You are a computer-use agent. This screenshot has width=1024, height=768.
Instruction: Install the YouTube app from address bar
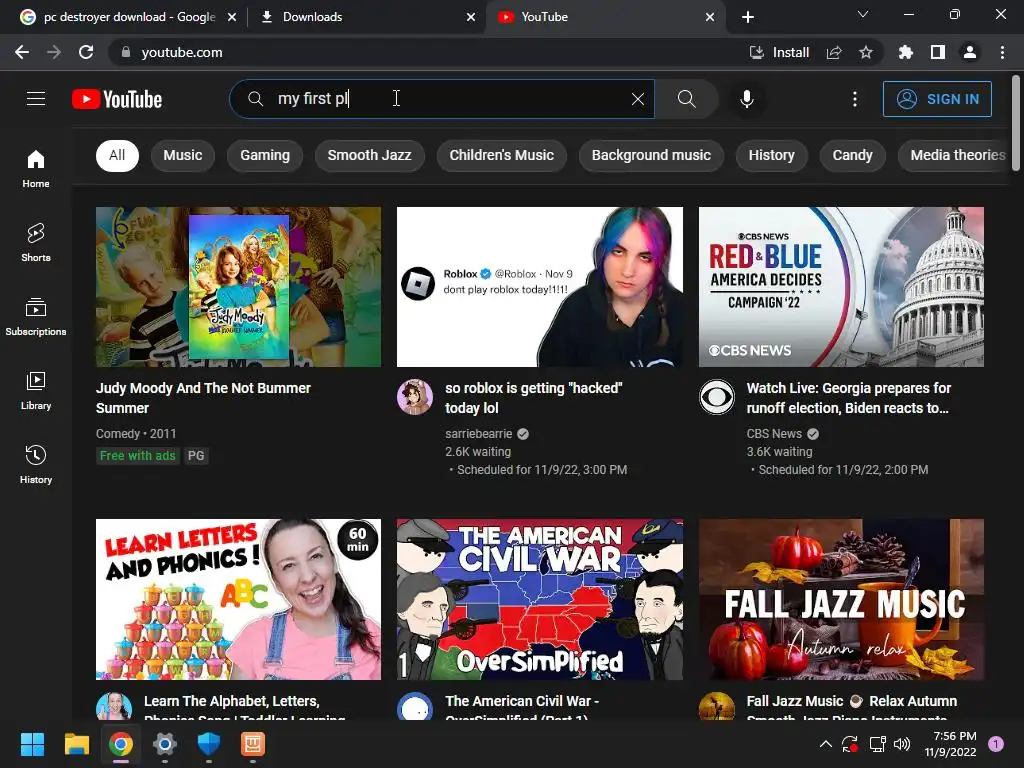[779, 52]
